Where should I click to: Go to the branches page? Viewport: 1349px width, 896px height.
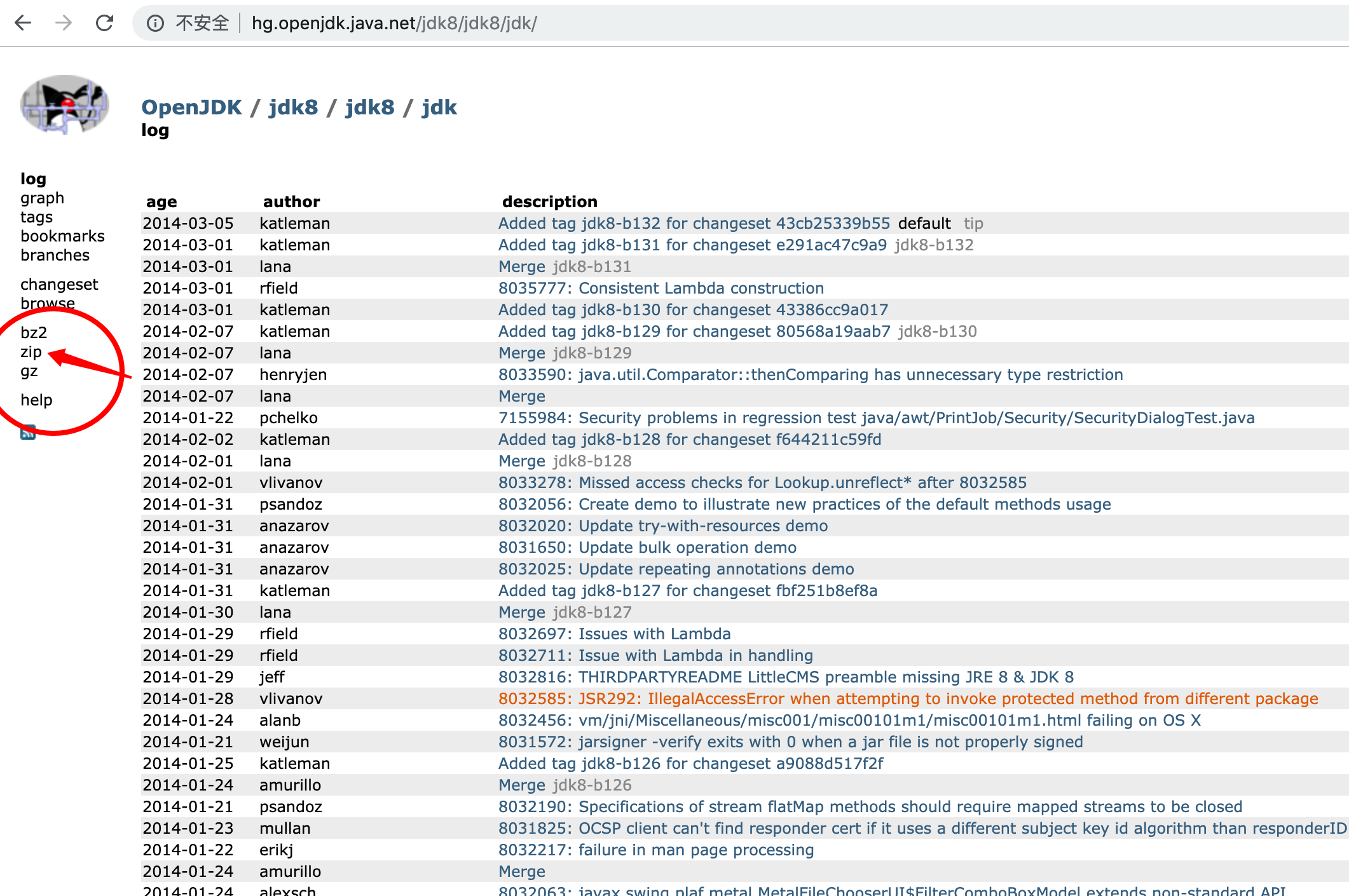click(x=55, y=255)
